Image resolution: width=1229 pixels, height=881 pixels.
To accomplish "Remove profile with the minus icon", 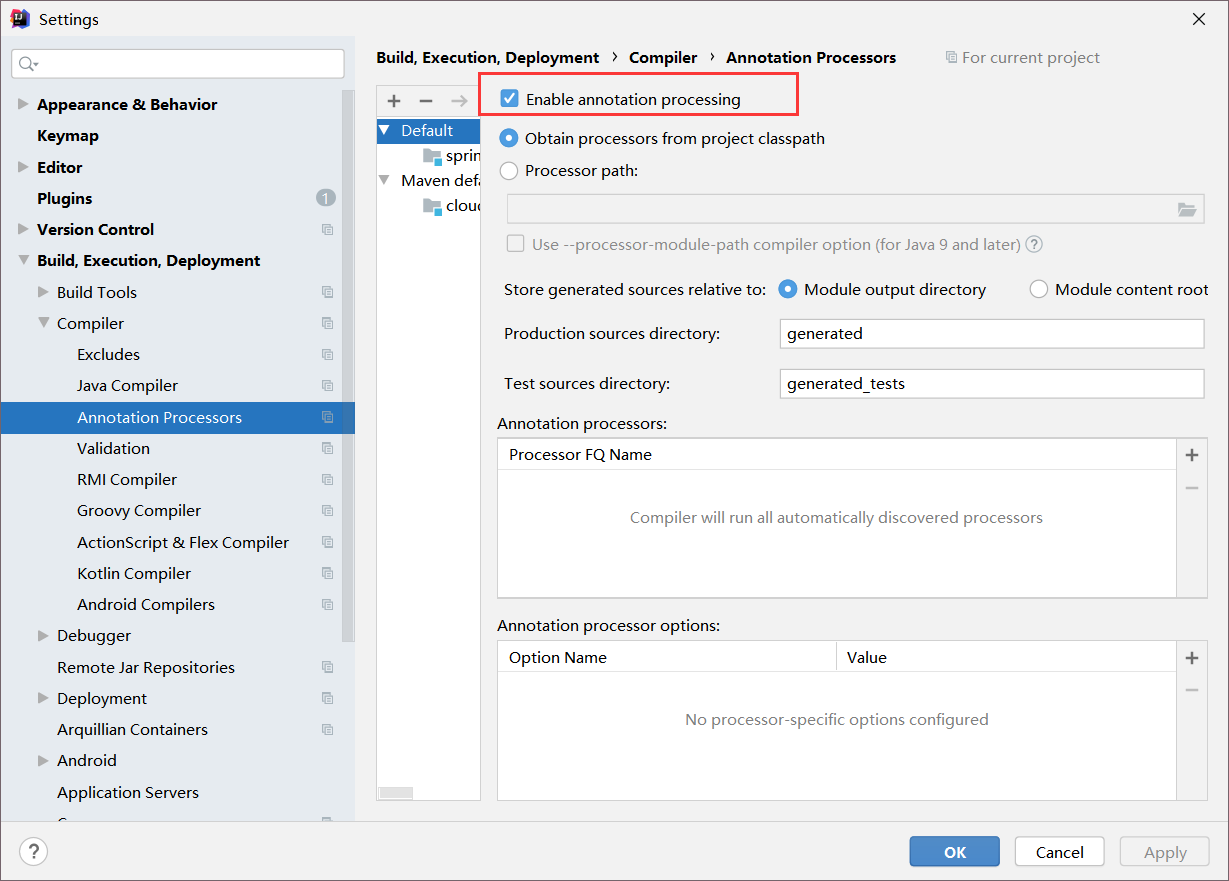I will [426, 101].
